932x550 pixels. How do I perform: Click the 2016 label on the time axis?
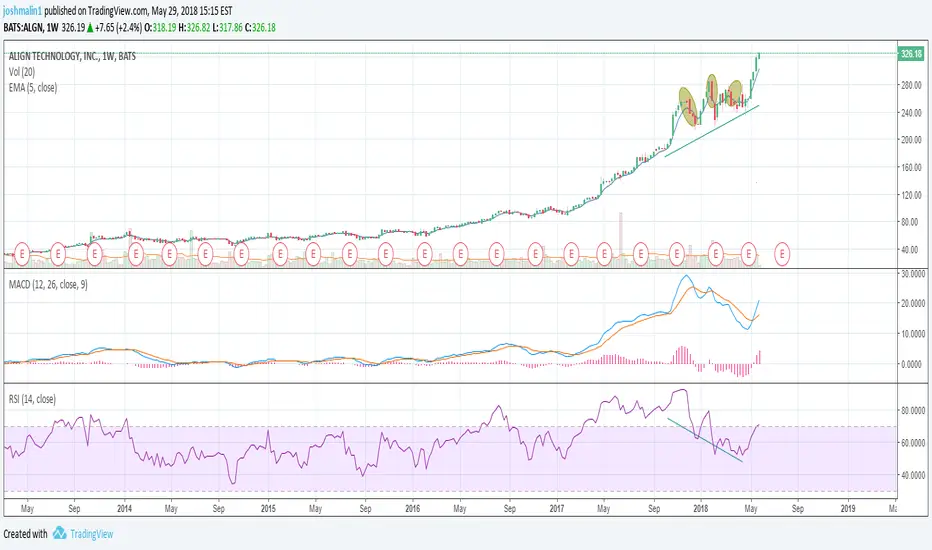coord(413,508)
